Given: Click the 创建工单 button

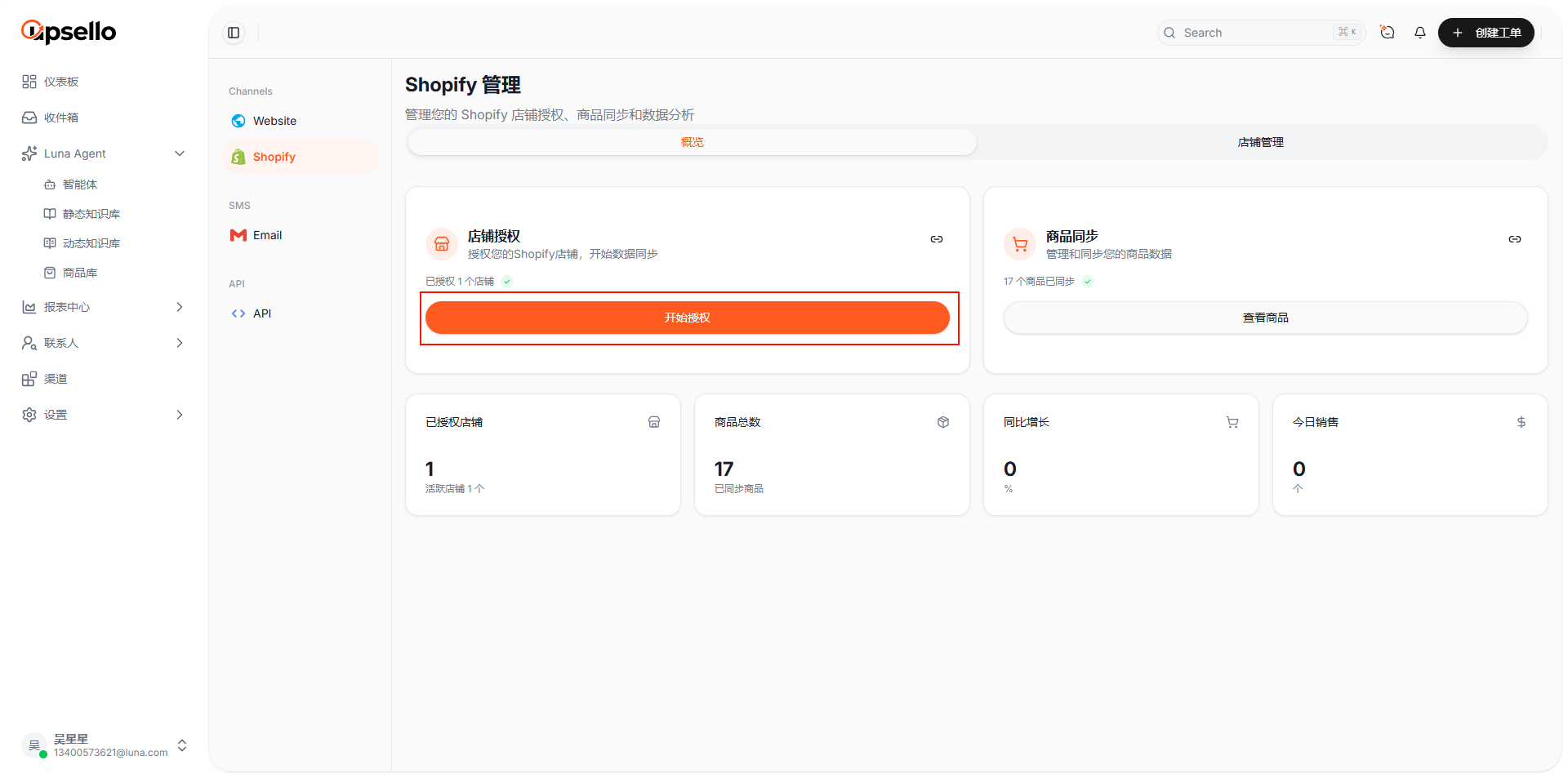Looking at the screenshot, I should pos(1486,33).
